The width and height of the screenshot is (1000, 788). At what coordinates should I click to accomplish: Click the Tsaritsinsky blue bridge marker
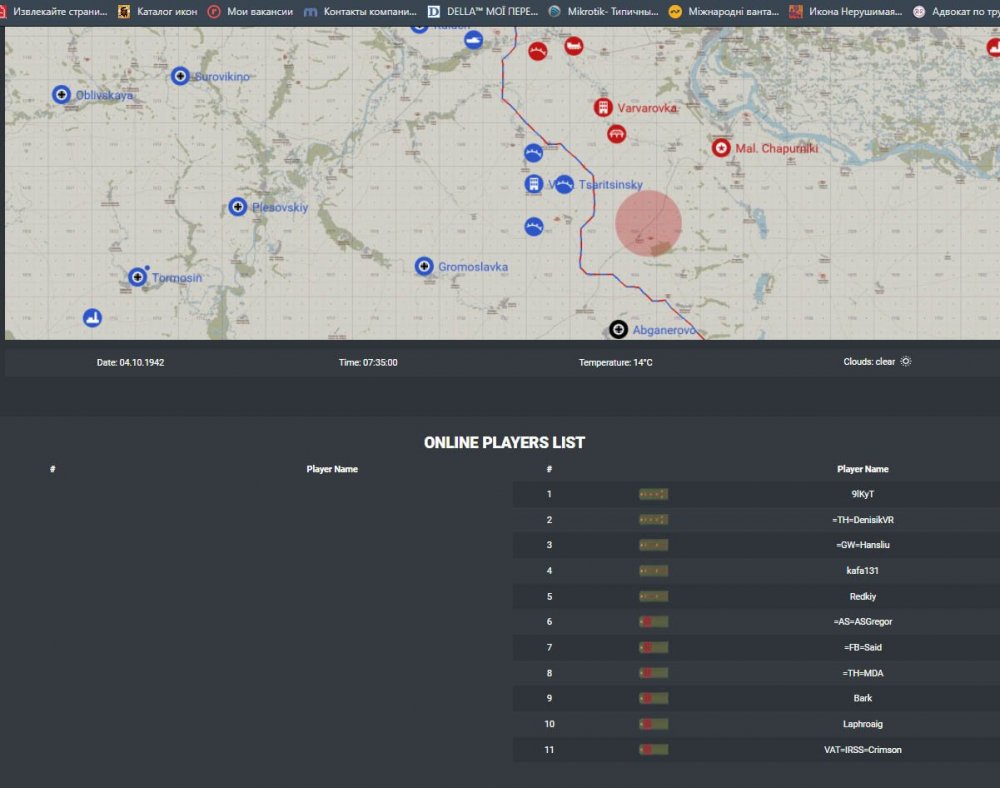pyautogui.click(x=564, y=184)
